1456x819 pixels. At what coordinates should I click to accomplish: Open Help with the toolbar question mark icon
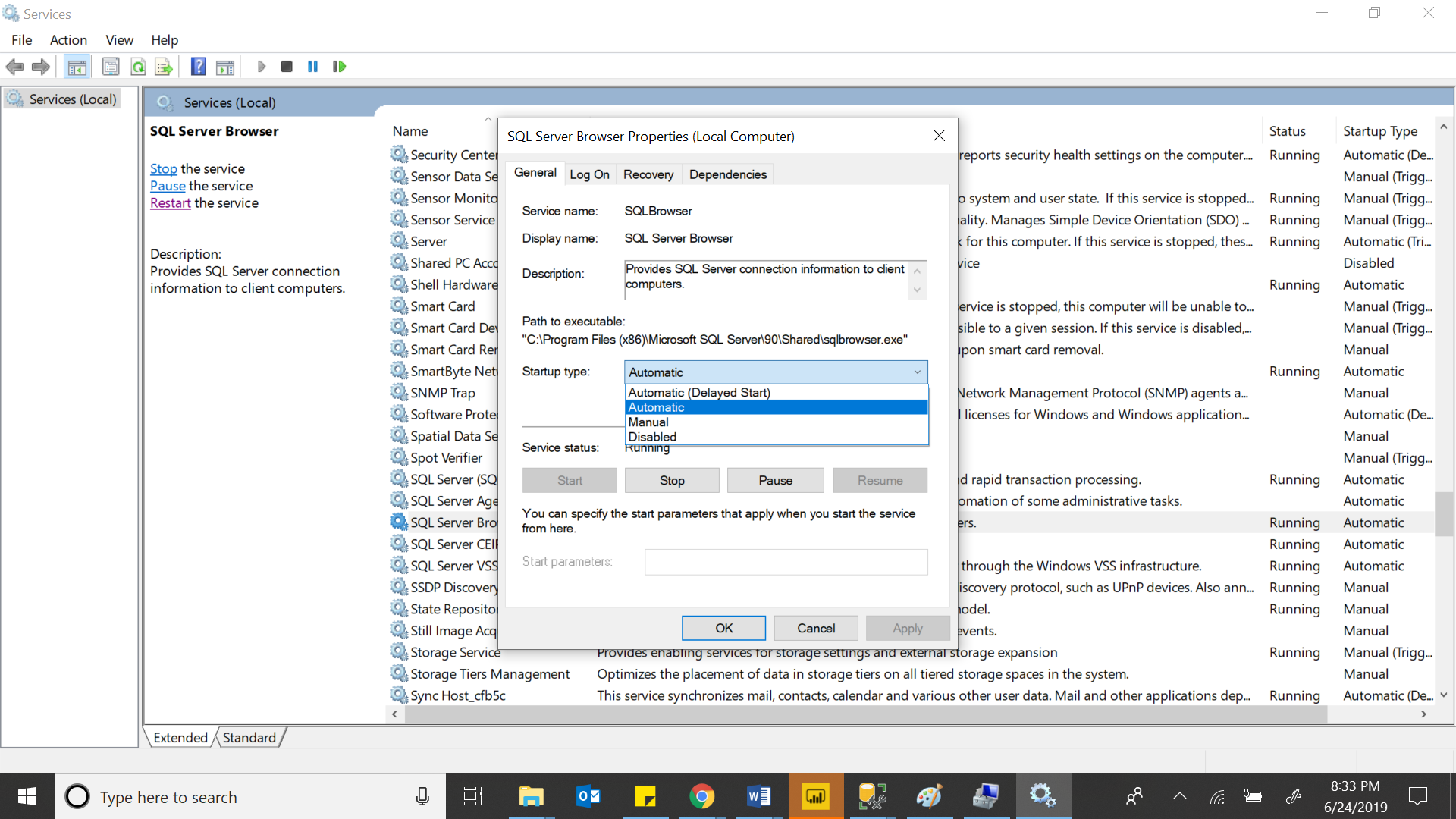coord(198,66)
